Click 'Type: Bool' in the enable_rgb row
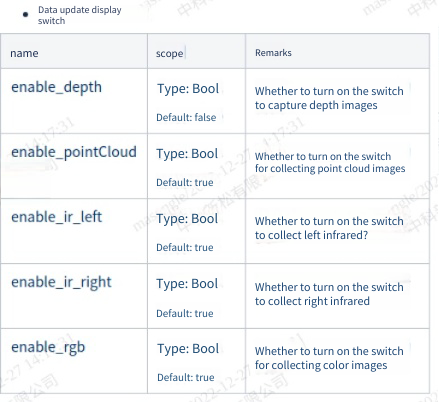This screenshot has width=439, height=402. pyautogui.click(x=188, y=349)
